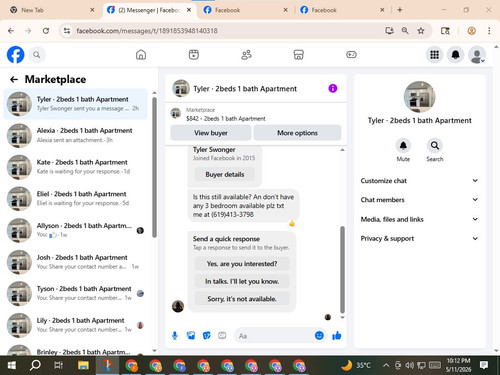Image resolution: width=500 pixels, height=375 pixels.
Task: Open the Facebook notifications bell
Action: [x=455, y=55]
